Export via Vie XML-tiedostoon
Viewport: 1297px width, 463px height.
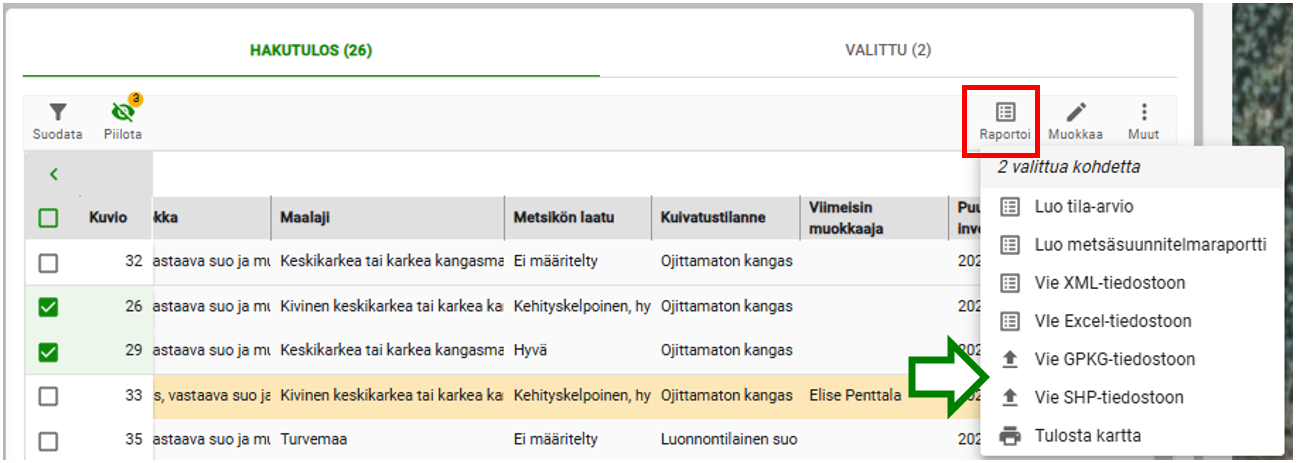click(1096, 283)
